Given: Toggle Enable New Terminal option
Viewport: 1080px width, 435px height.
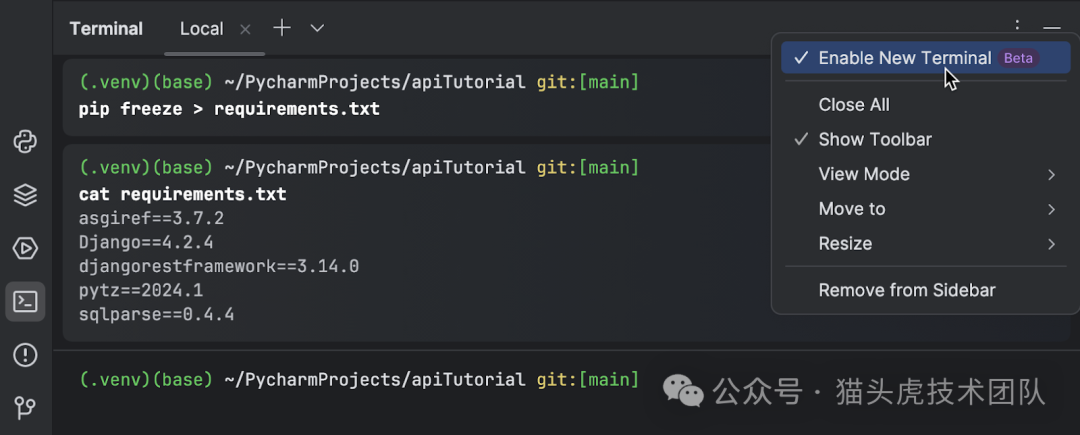Looking at the screenshot, I should [x=904, y=58].
